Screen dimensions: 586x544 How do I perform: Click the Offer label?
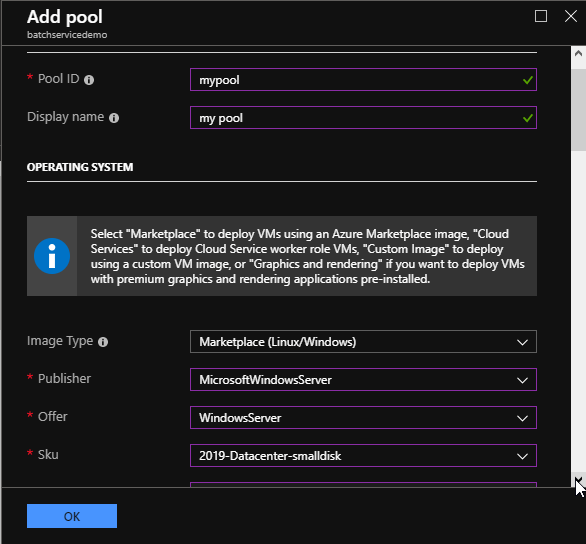tap(53, 417)
